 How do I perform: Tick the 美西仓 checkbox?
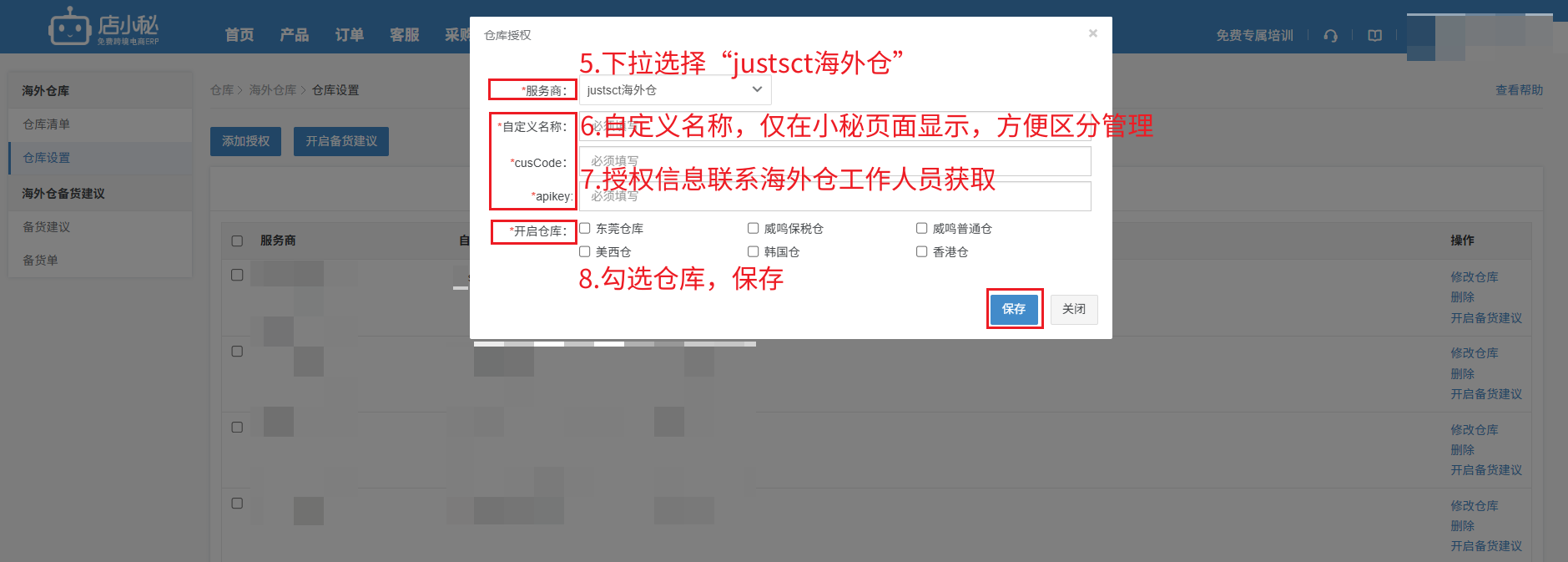[585, 251]
